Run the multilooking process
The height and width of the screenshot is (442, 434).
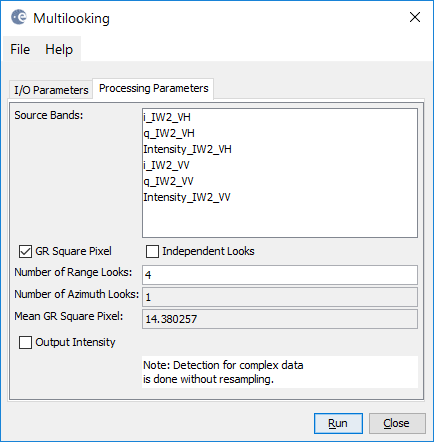pos(338,423)
